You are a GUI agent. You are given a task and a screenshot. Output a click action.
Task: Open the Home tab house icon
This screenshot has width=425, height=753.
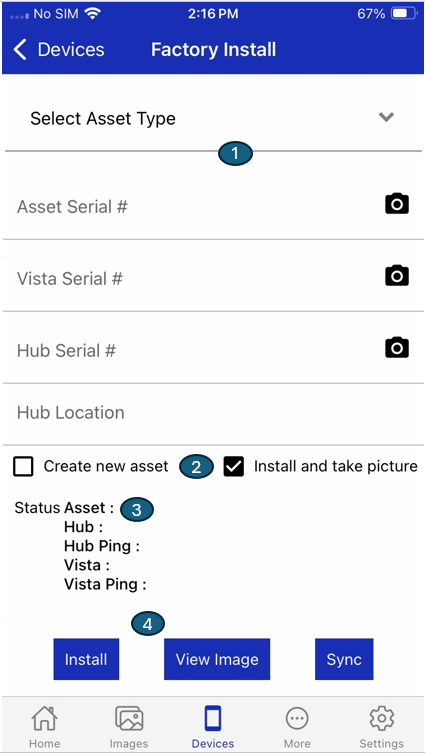[x=45, y=718]
